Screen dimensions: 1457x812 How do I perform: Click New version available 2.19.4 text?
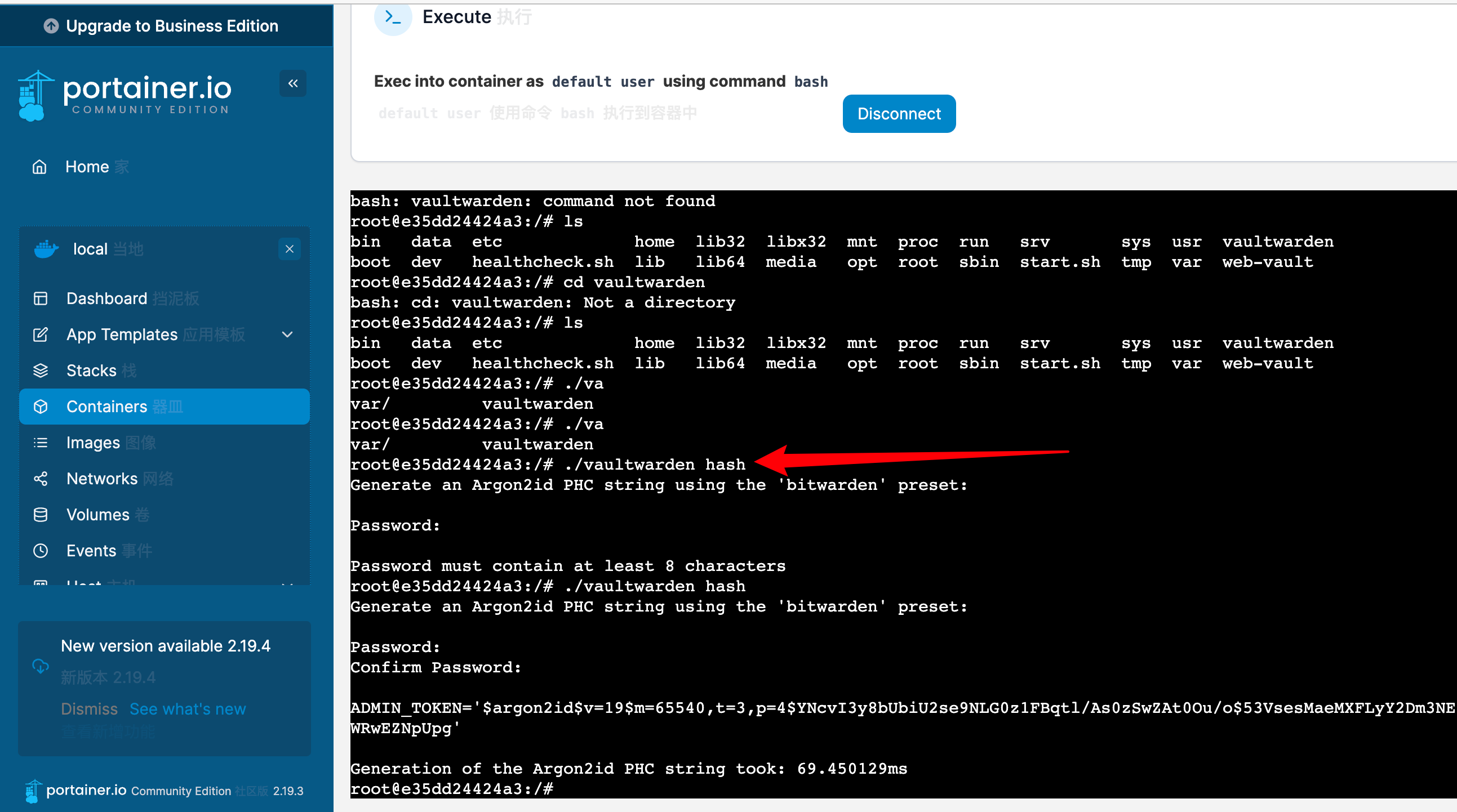pyautogui.click(x=166, y=646)
